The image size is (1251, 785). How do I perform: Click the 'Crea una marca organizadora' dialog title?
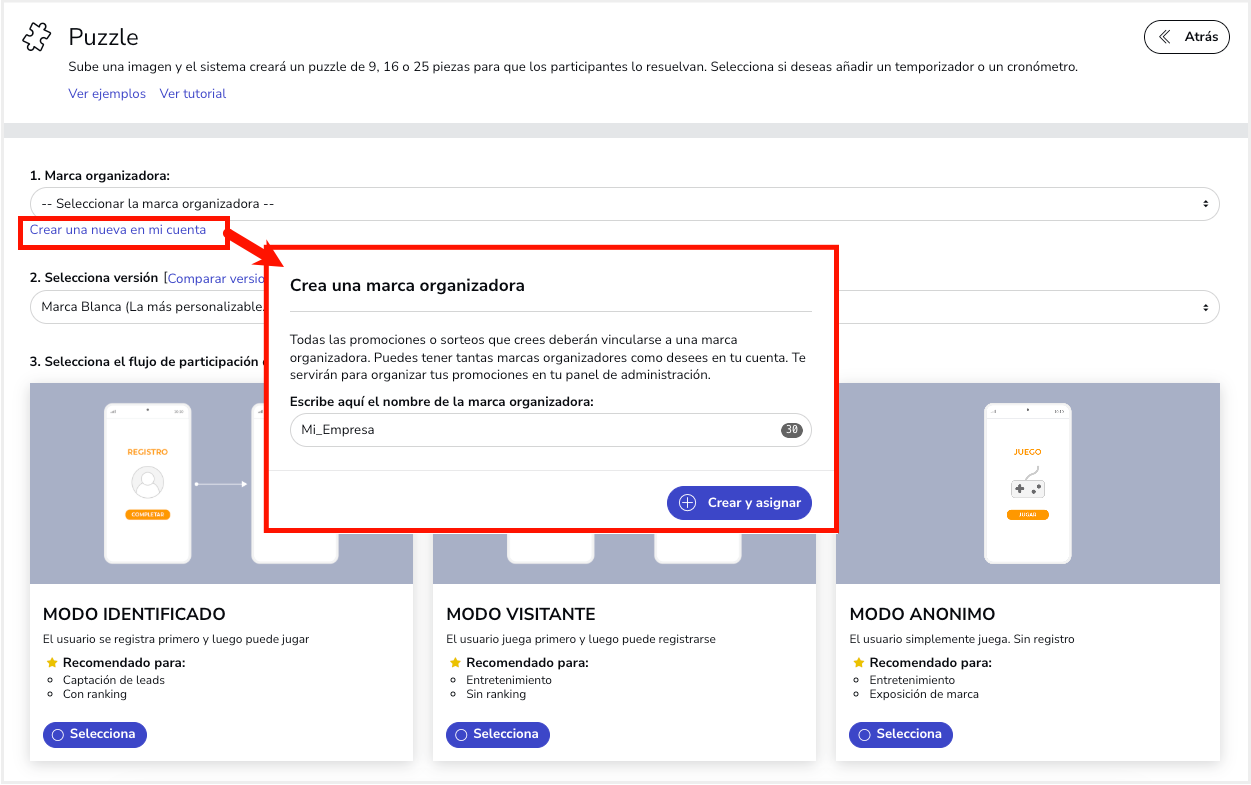407,285
